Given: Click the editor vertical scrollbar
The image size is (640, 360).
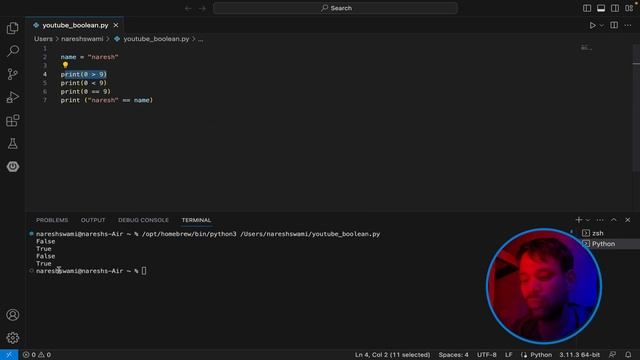Looking at the screenshot, I should click(636, 108).
